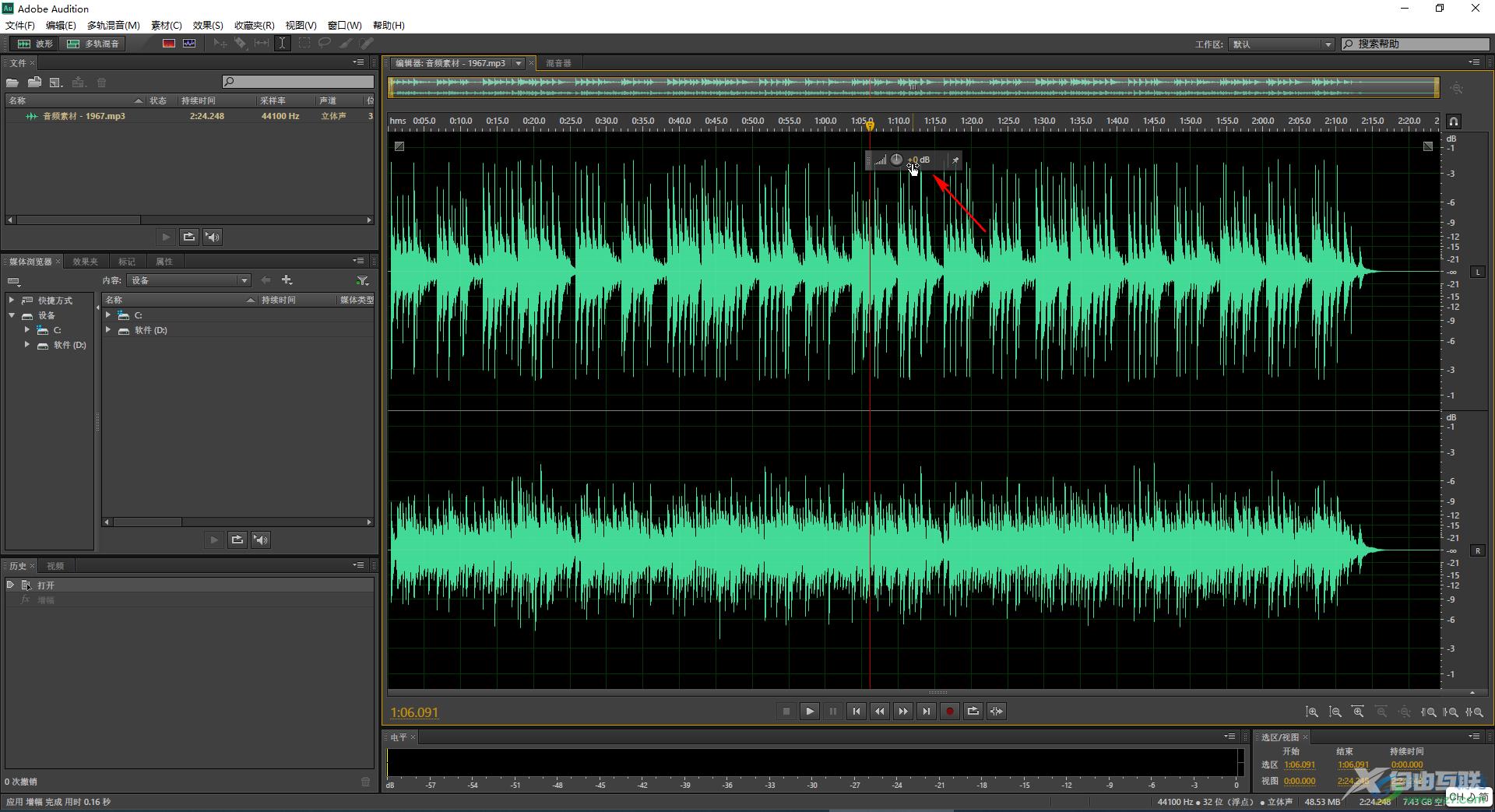Viewport: 1495px width, 812px height.
Task: Open the 工作区 默认 dropdown
Action: (x=1282, y=44)
